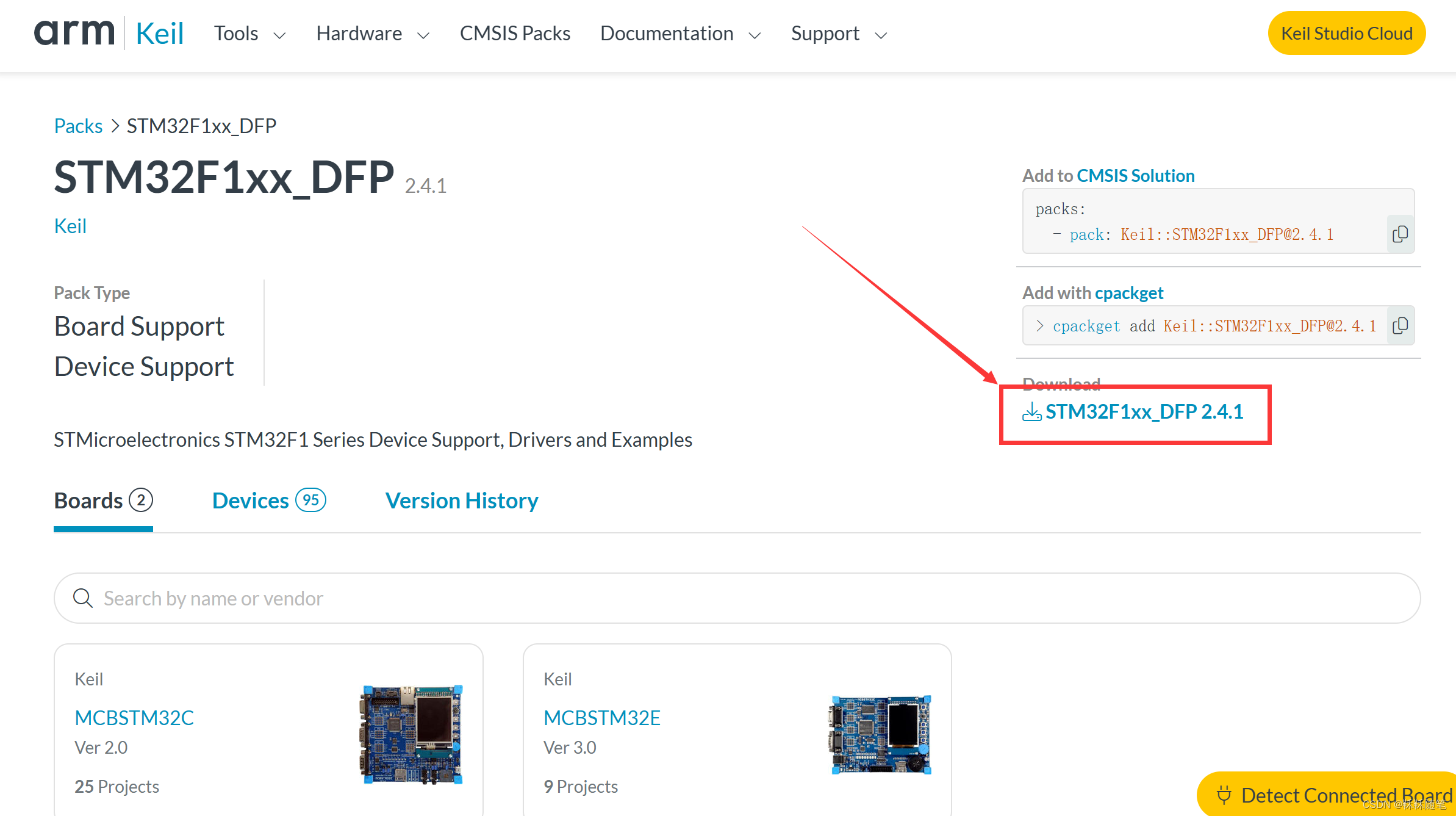Click the plug icon on Detect Connected Board

(x=1224, y=795)
